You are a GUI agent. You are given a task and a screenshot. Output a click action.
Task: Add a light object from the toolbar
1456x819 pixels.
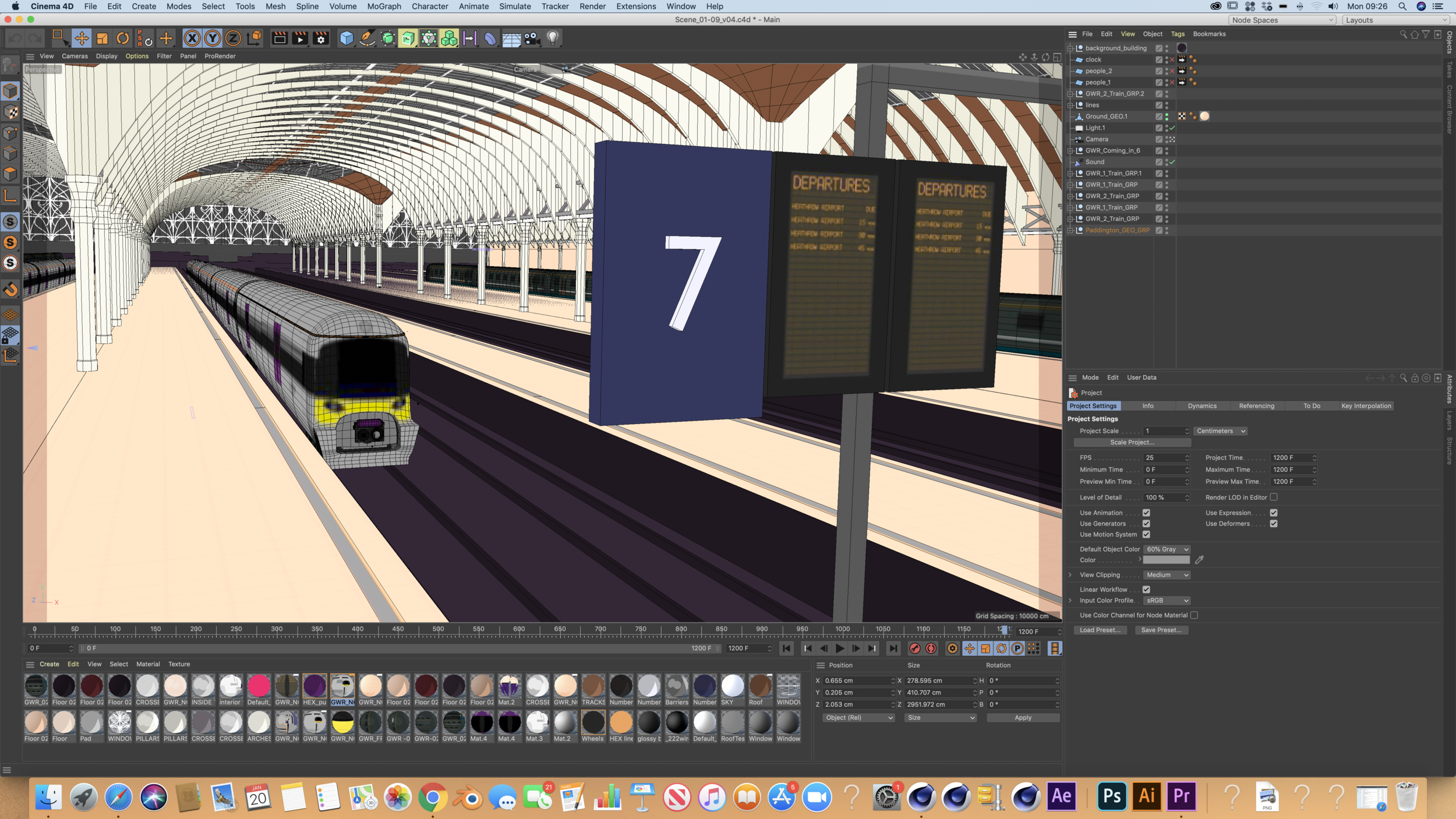(553, 38)
